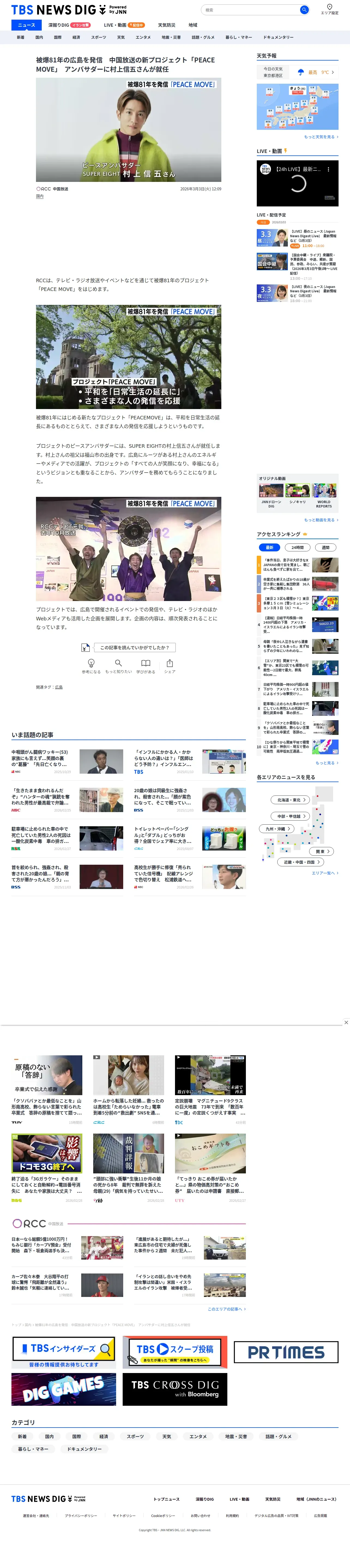Expand 関東 regional news
The width and height of the screenshot is (350, 1568).
pyautogui.click(x=321, y=851)
